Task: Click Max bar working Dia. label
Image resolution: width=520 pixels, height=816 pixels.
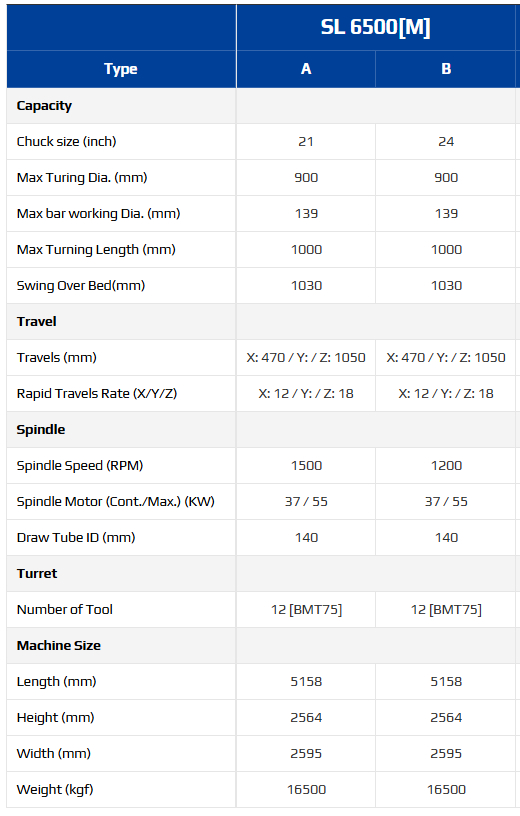Action: tap(98, 213)
